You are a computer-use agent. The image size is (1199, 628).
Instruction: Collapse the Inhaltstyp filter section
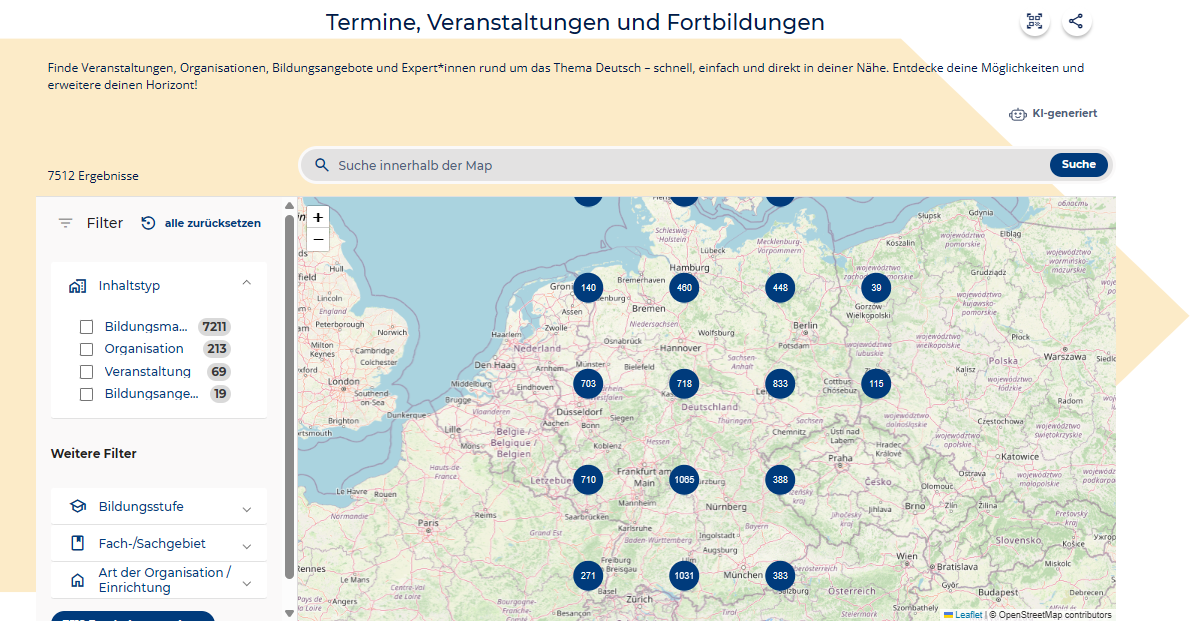coord(246,284)
